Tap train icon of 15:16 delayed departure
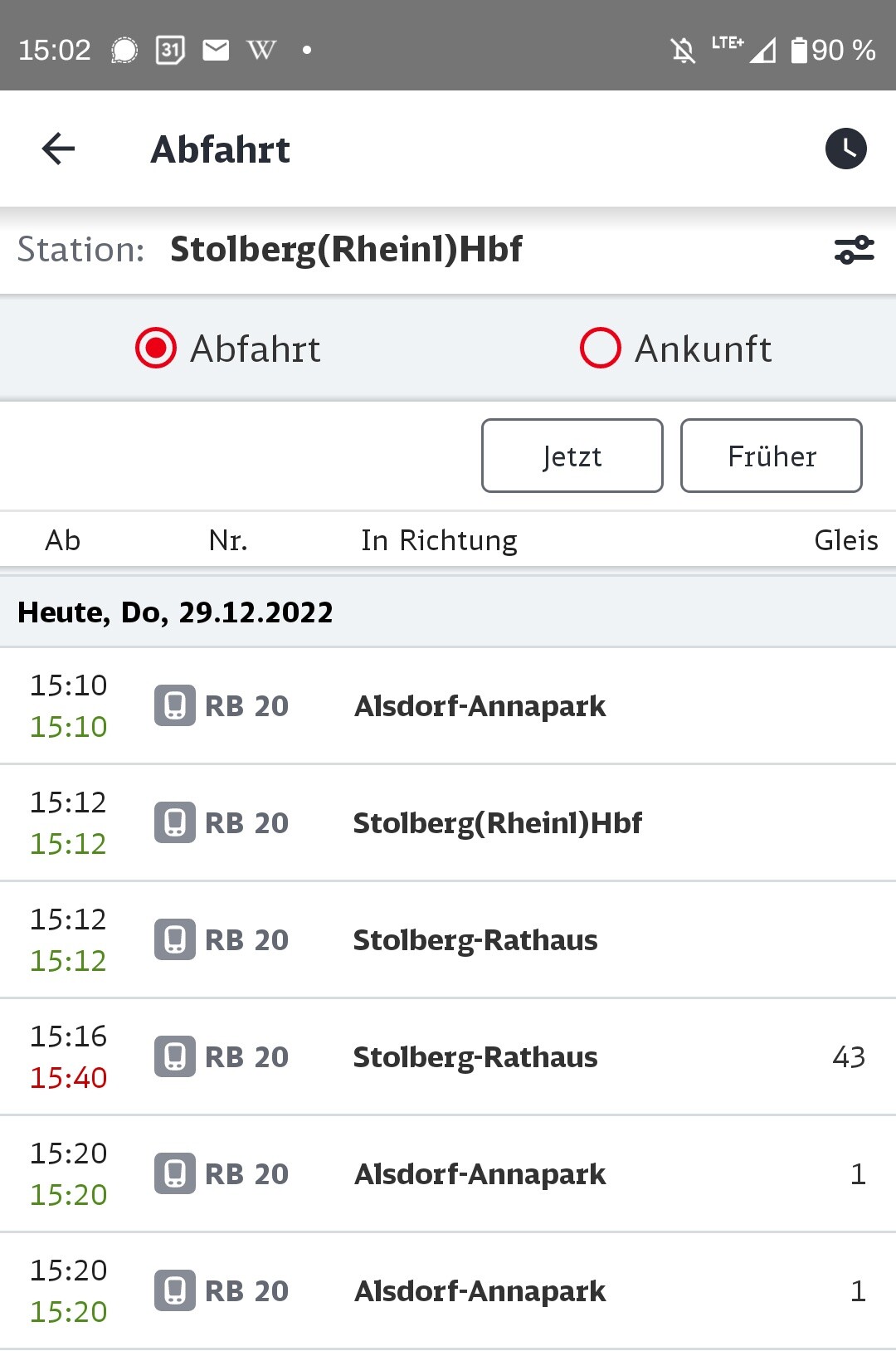The width and height of the screenshot is (896, 1351). (x=175, y=1056)
